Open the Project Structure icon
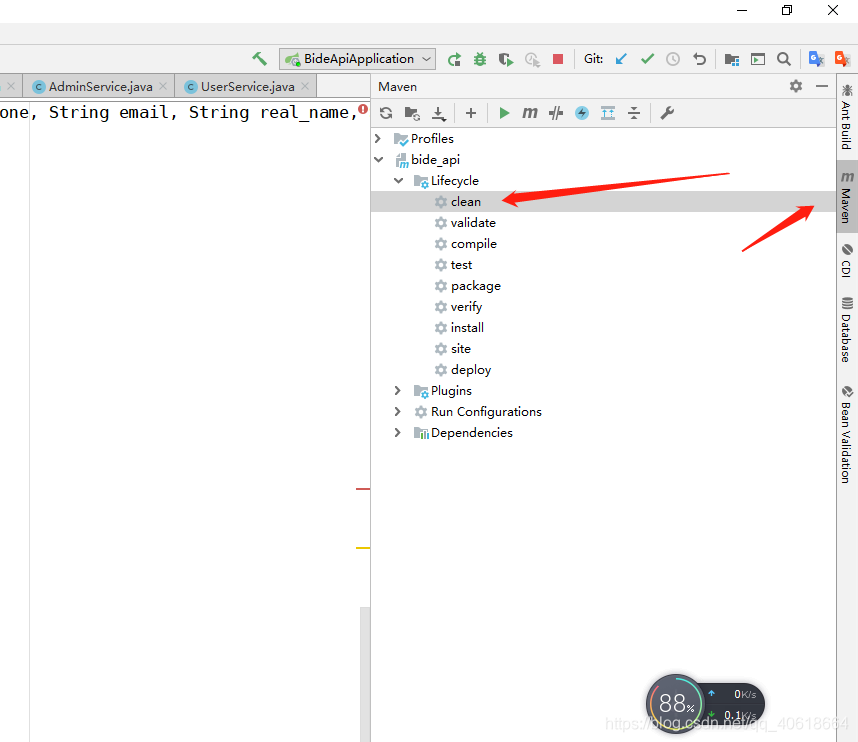 [x=732, y=59]
